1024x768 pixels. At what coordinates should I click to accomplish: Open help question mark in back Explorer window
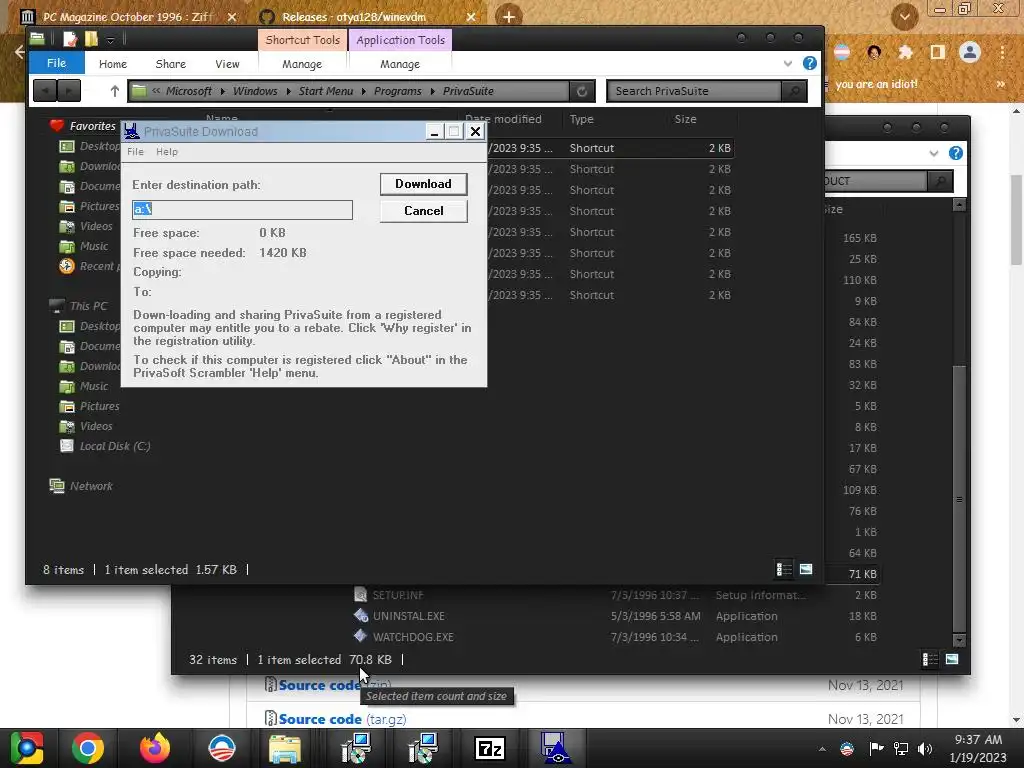pos(955,153)
